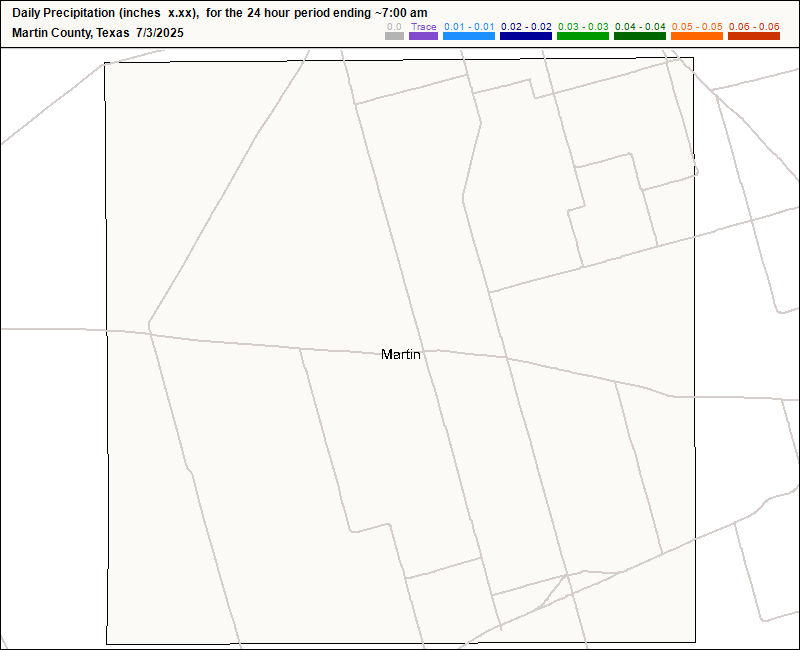Viewport: 800px width, 650px height.
Task: Click the purple Trace legend swatch
Action: click(423, 36)
